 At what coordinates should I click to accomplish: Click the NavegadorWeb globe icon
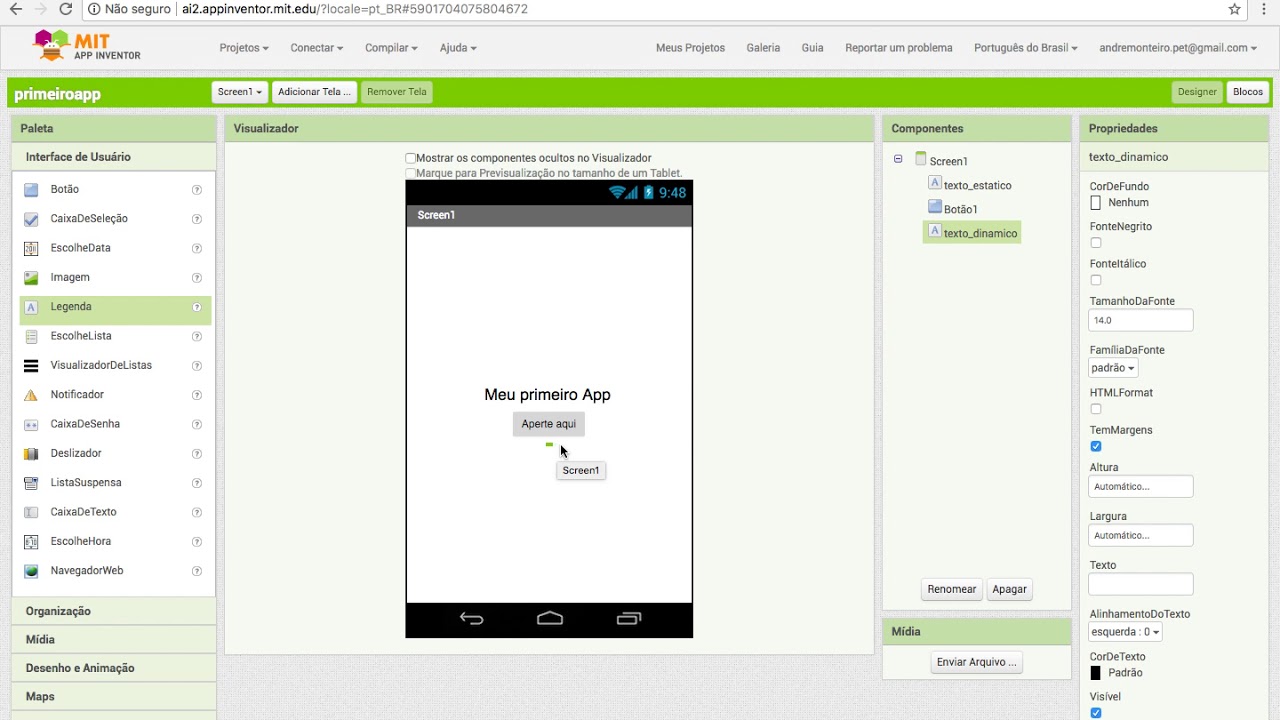[x=31, y=571]
